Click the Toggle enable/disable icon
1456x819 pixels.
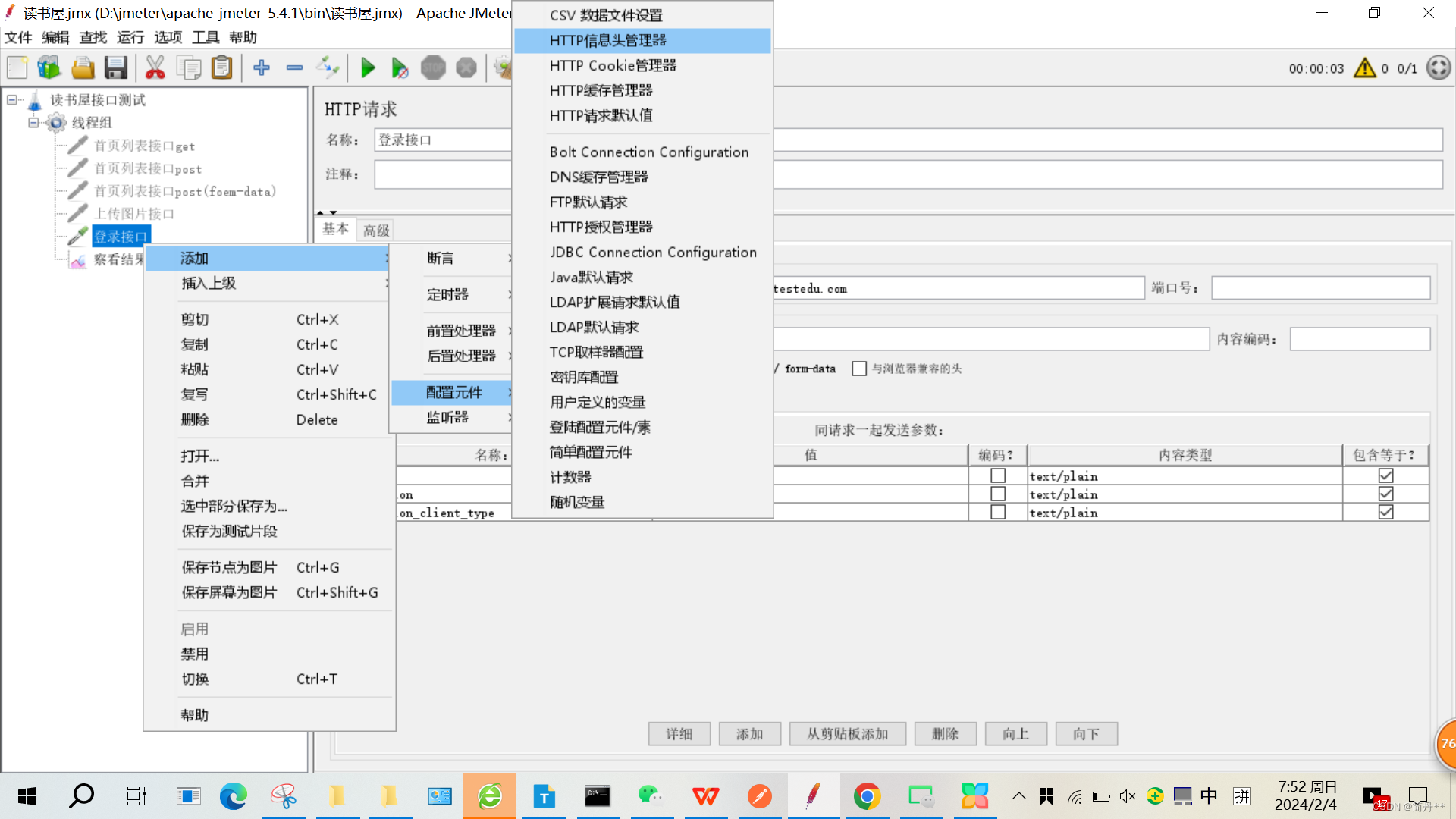click(x=328, y=68)
